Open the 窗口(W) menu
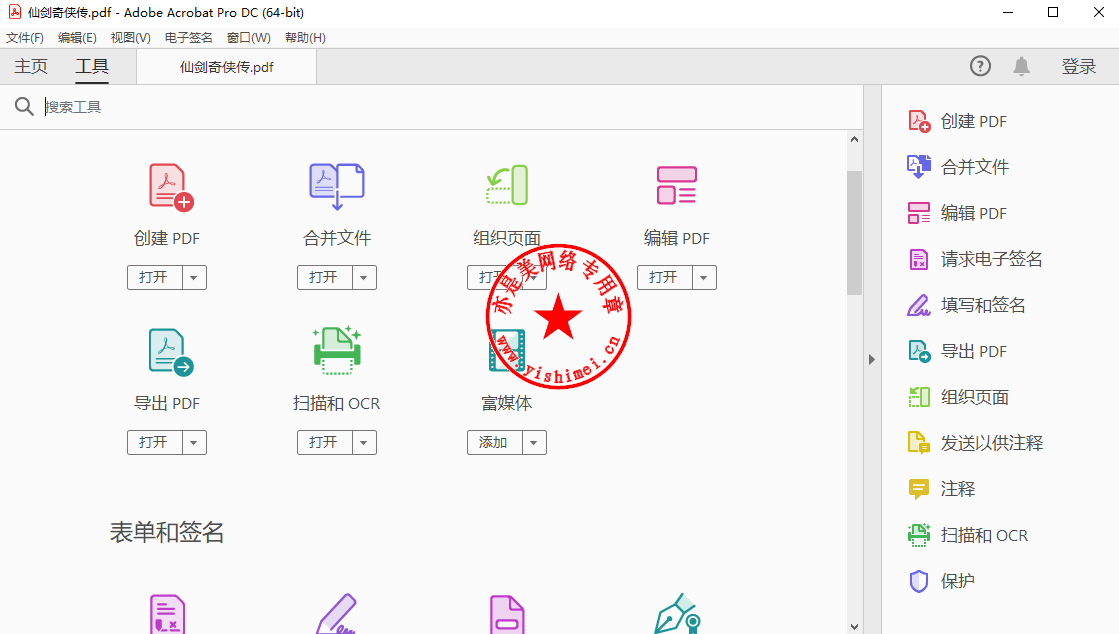 (x=248, y=38)
